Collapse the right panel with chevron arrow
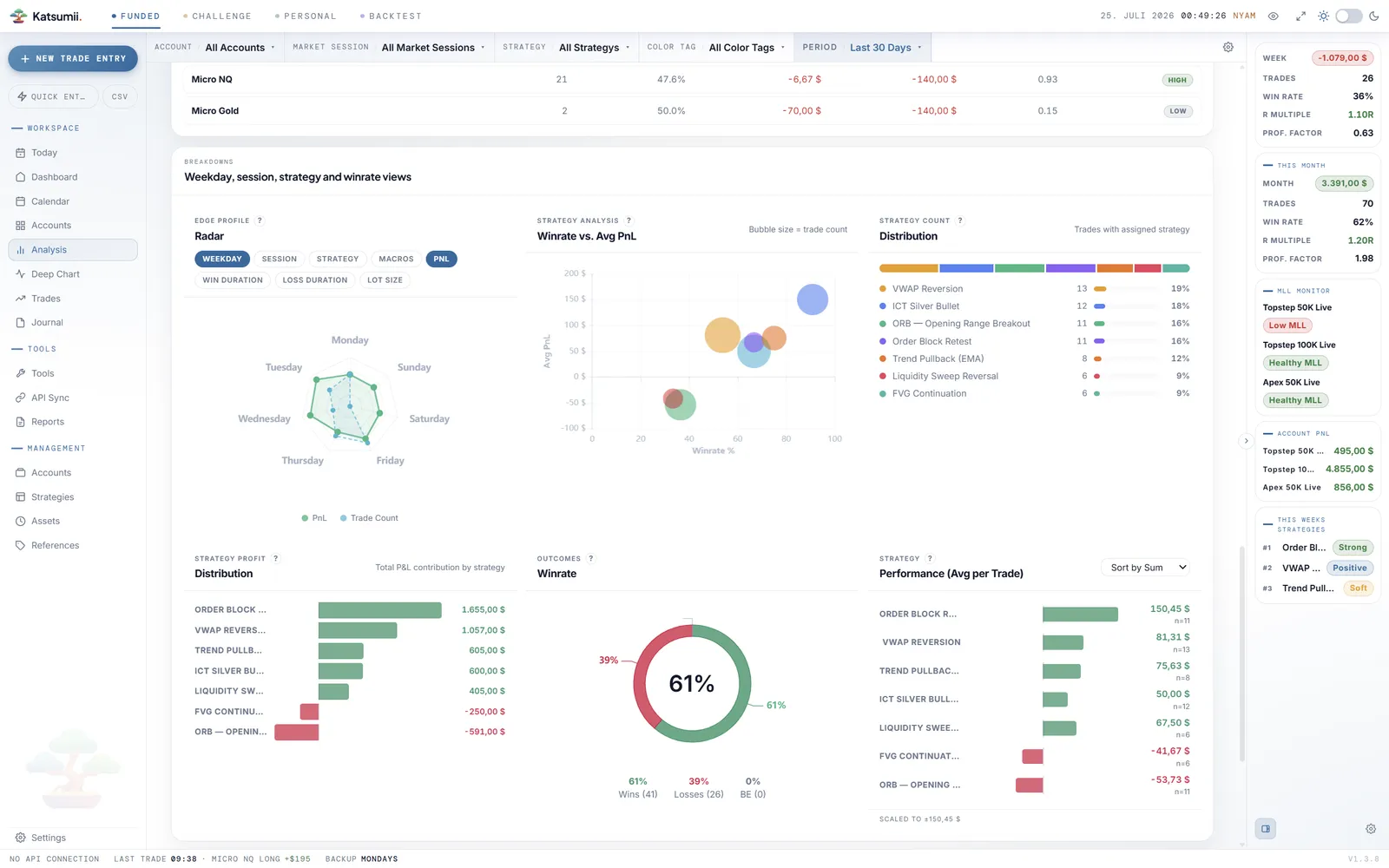Viewport: 1389px width, 868px height. 1246,441
